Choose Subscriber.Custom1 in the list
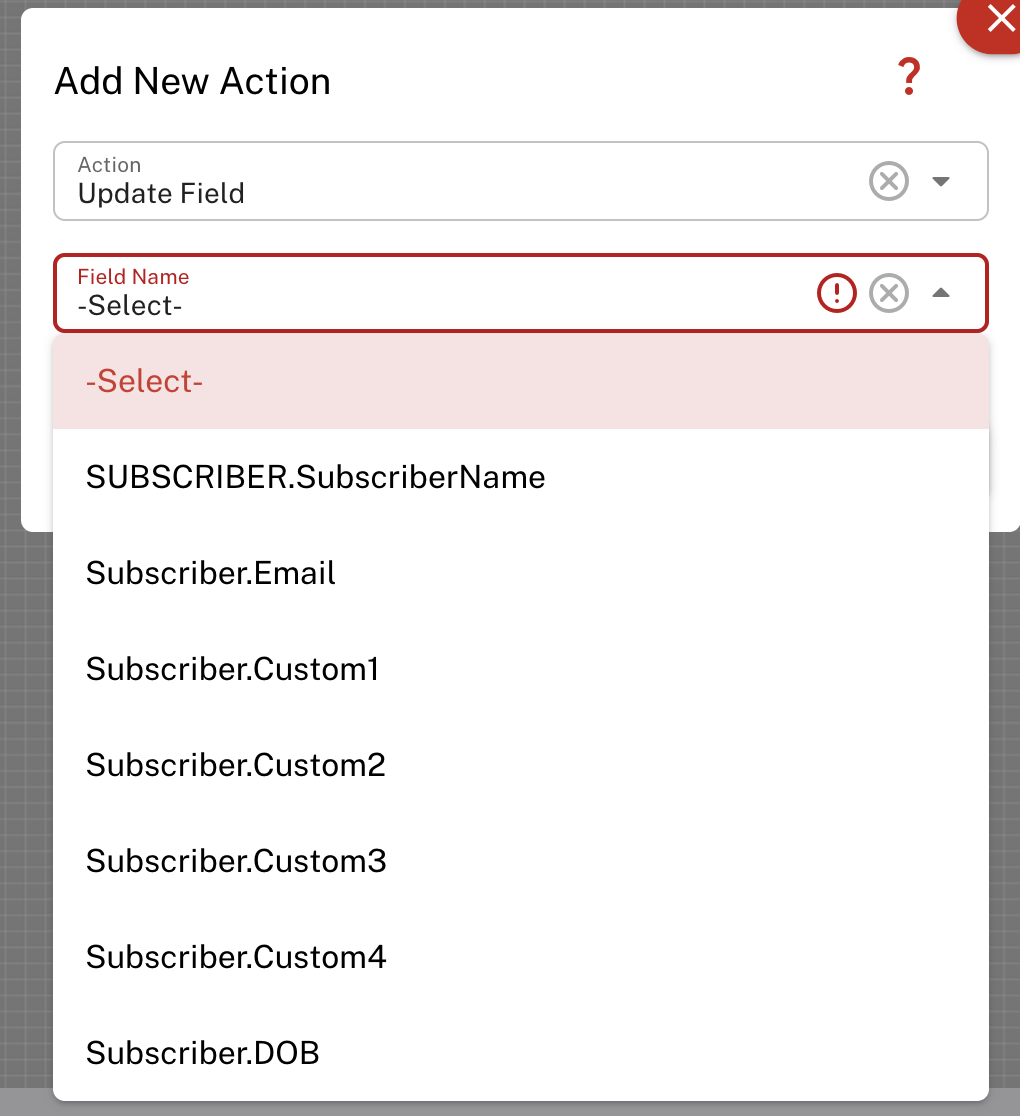1020x1116 pixels. [x=232, y=669]
